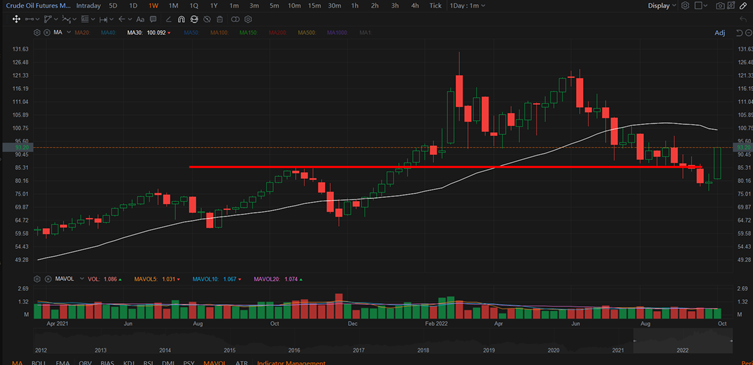Select the OBV indicator tab

click(85, 363)
